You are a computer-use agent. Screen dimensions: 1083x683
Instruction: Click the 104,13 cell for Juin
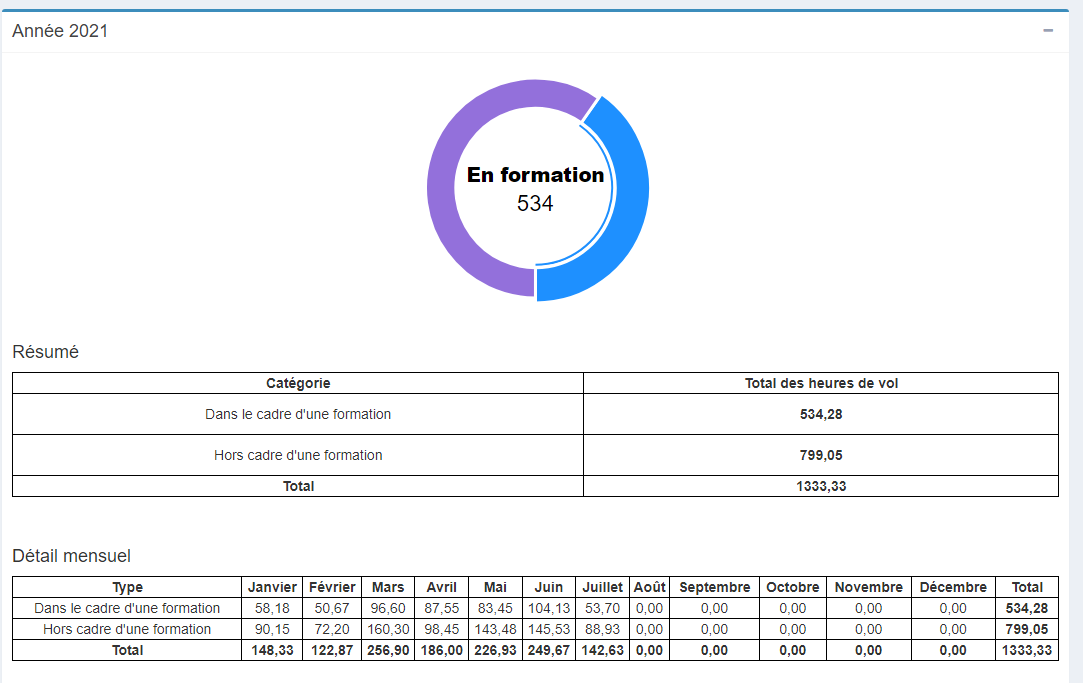pyautogui.click(x=549, y=608)
